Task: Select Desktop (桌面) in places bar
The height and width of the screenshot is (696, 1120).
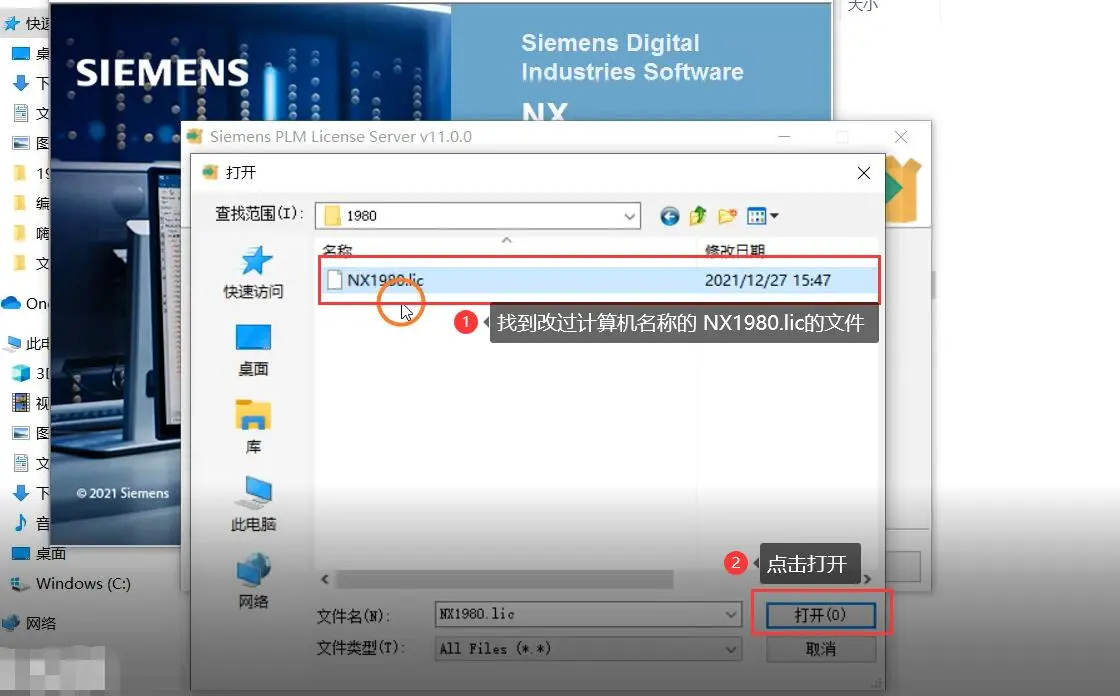Action: click(254, 351)
